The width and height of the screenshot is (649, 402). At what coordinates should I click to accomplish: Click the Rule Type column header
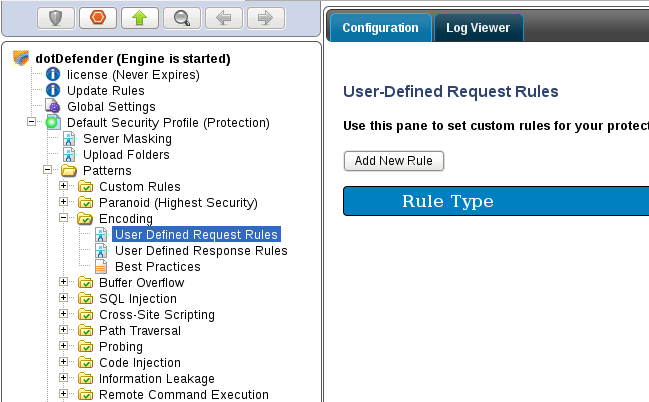pos(448,201)
